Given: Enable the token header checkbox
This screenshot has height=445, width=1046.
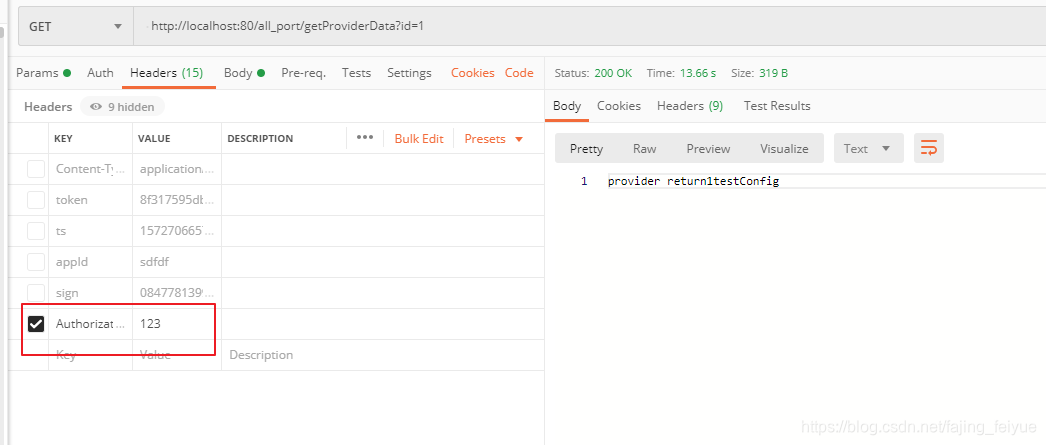Looking at the screenshot, I should tap(36, 199).
